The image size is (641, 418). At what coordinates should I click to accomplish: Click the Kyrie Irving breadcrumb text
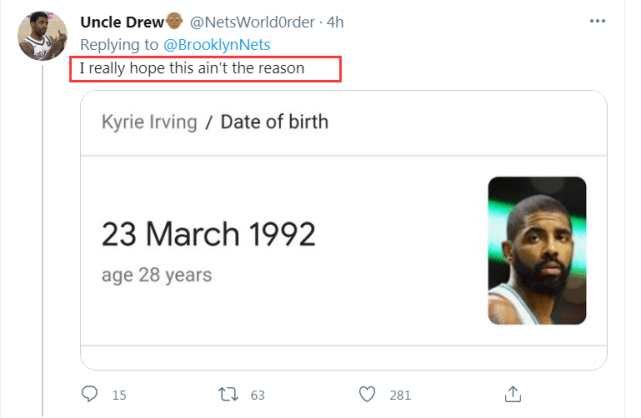pos(149,123)
